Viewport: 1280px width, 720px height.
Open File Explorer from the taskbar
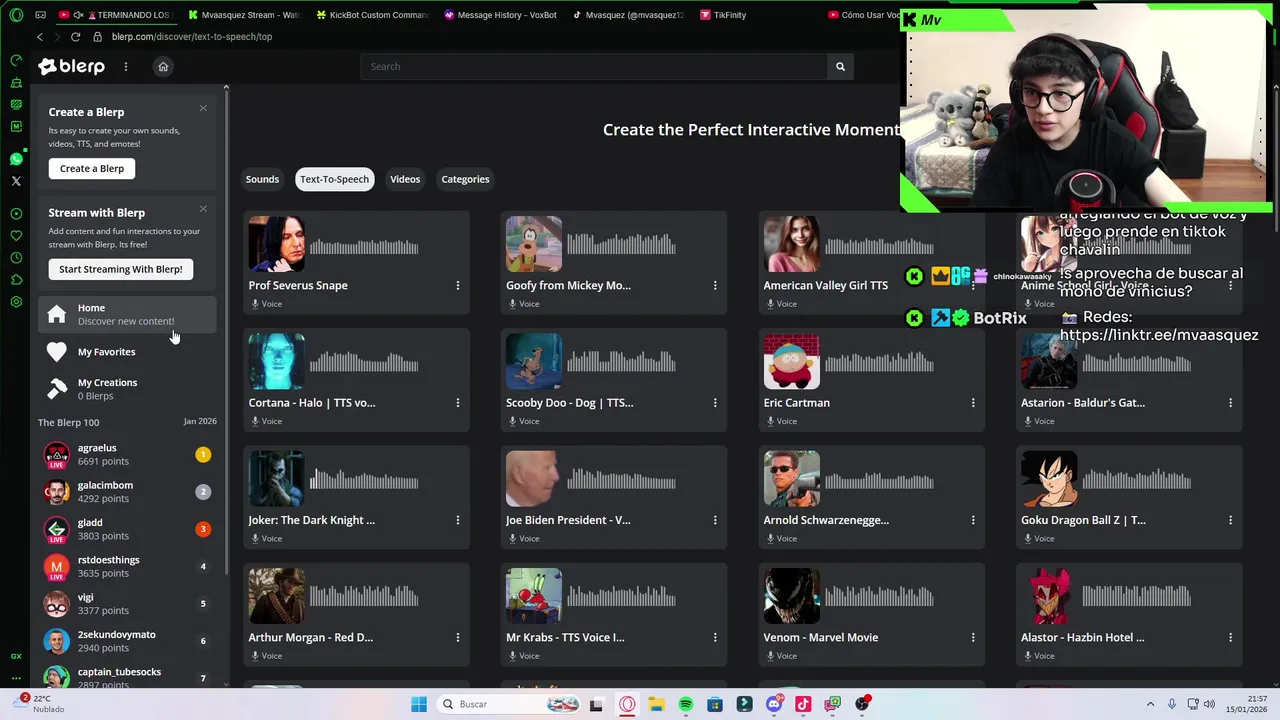point(656,704)
